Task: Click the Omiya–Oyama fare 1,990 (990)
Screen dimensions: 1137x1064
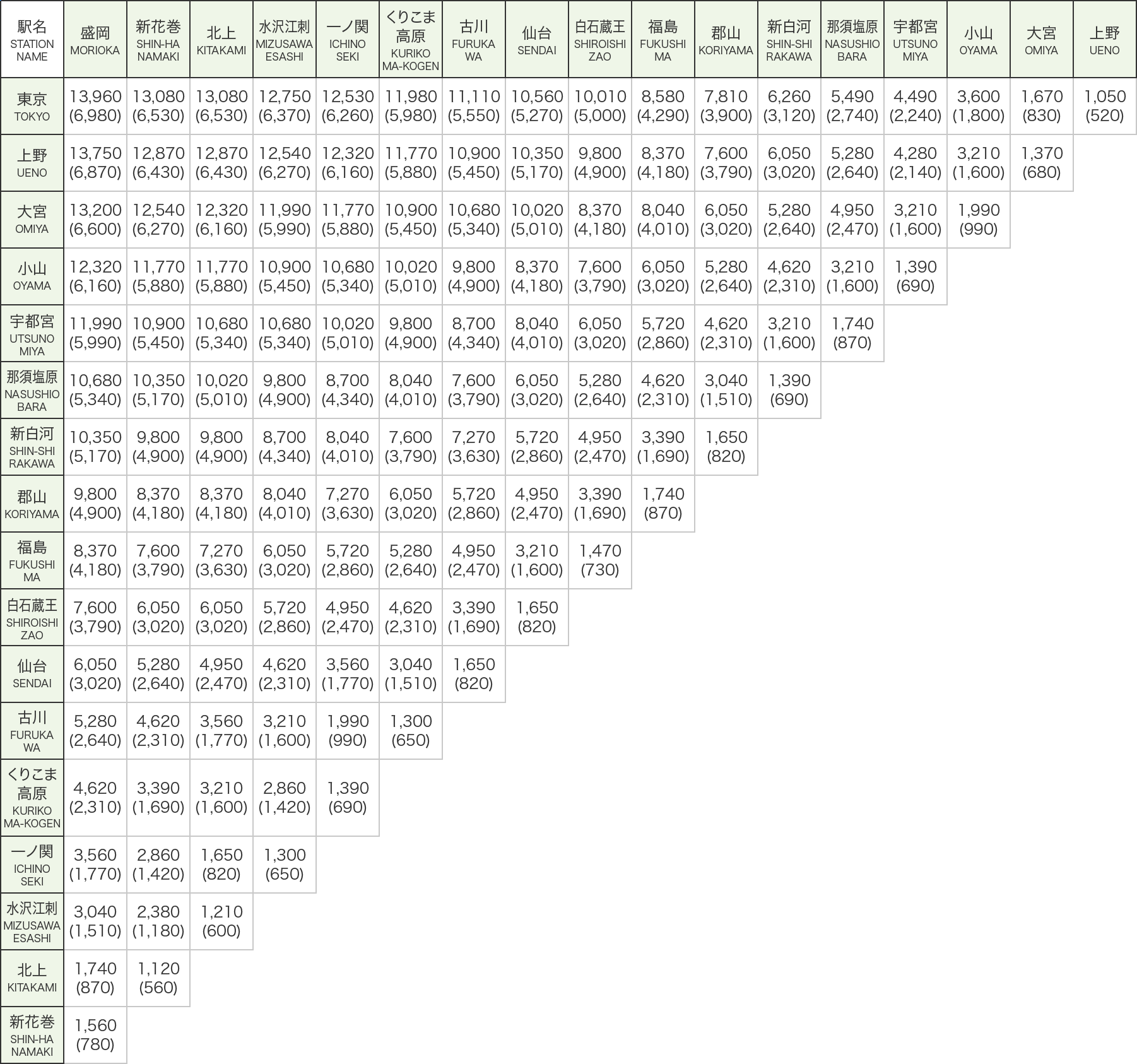Action: click(x=979, y=220)
